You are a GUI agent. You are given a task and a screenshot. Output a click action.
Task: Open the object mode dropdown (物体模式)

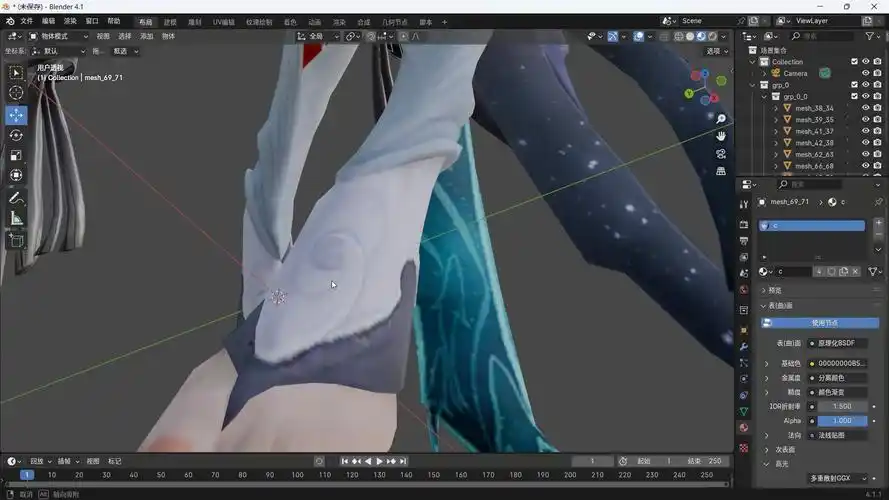pyautogui.click(x=58, y=36)
